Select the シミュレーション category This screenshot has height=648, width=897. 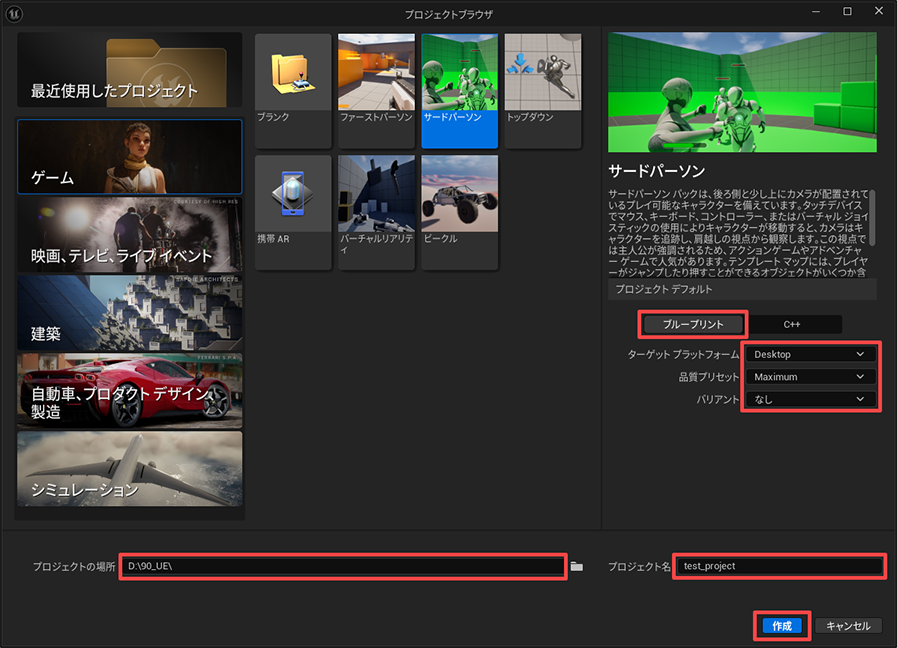130,469
